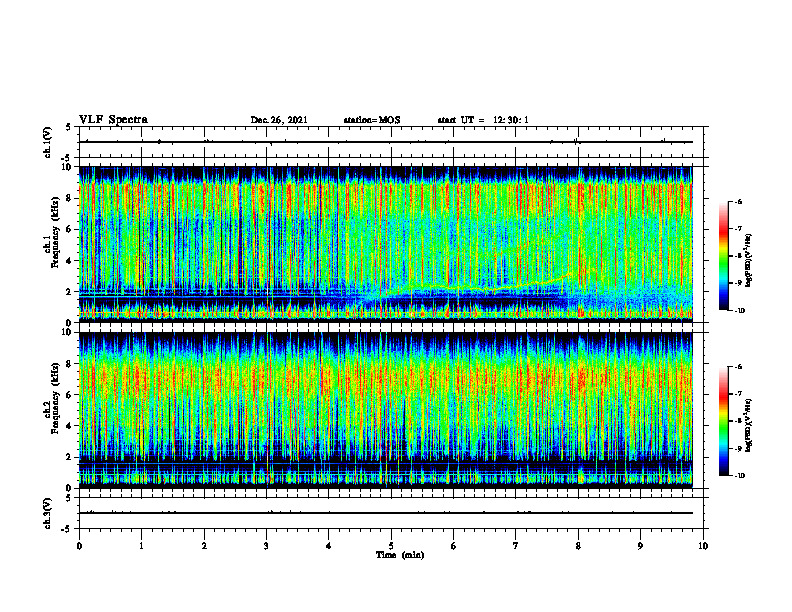Image resolution: width=792 pixels, height=612 pixels.
Task: Click the ch.2 color bar unit label
Action: [749, 425]
